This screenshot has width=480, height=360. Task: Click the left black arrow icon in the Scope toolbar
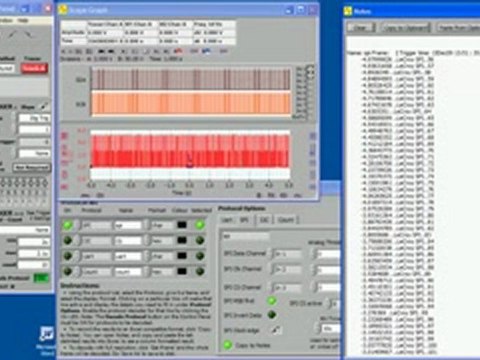[x=101, y=51]
